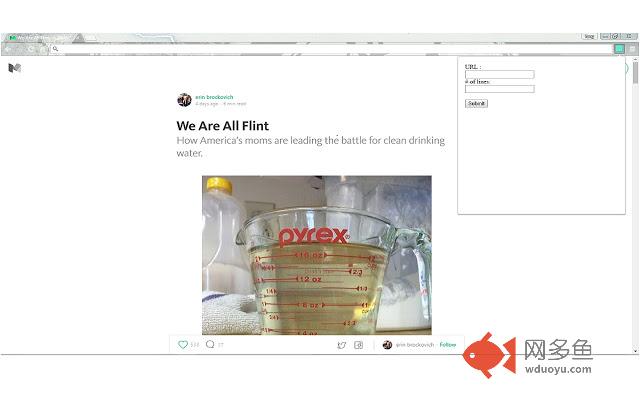Open the comment responses bubble icon
640x400 pixels.
coord(210,345)
